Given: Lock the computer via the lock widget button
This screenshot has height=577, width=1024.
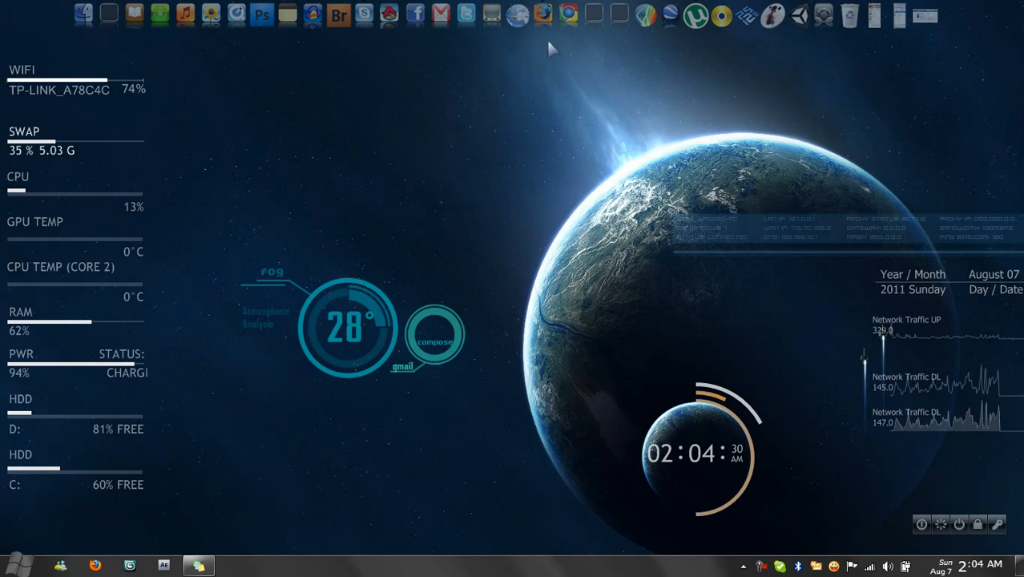Looking at the screenshot, I should (x=978, y=524).
